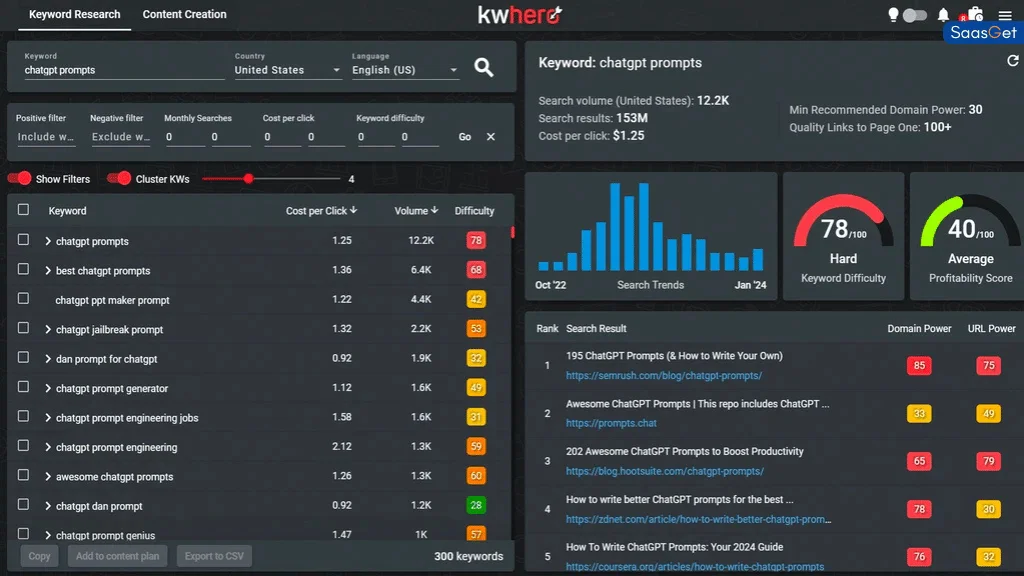Tick the chatgpt dan prompt checkbox
This screenshot has width=1024, height=576.
click(24, 504)
